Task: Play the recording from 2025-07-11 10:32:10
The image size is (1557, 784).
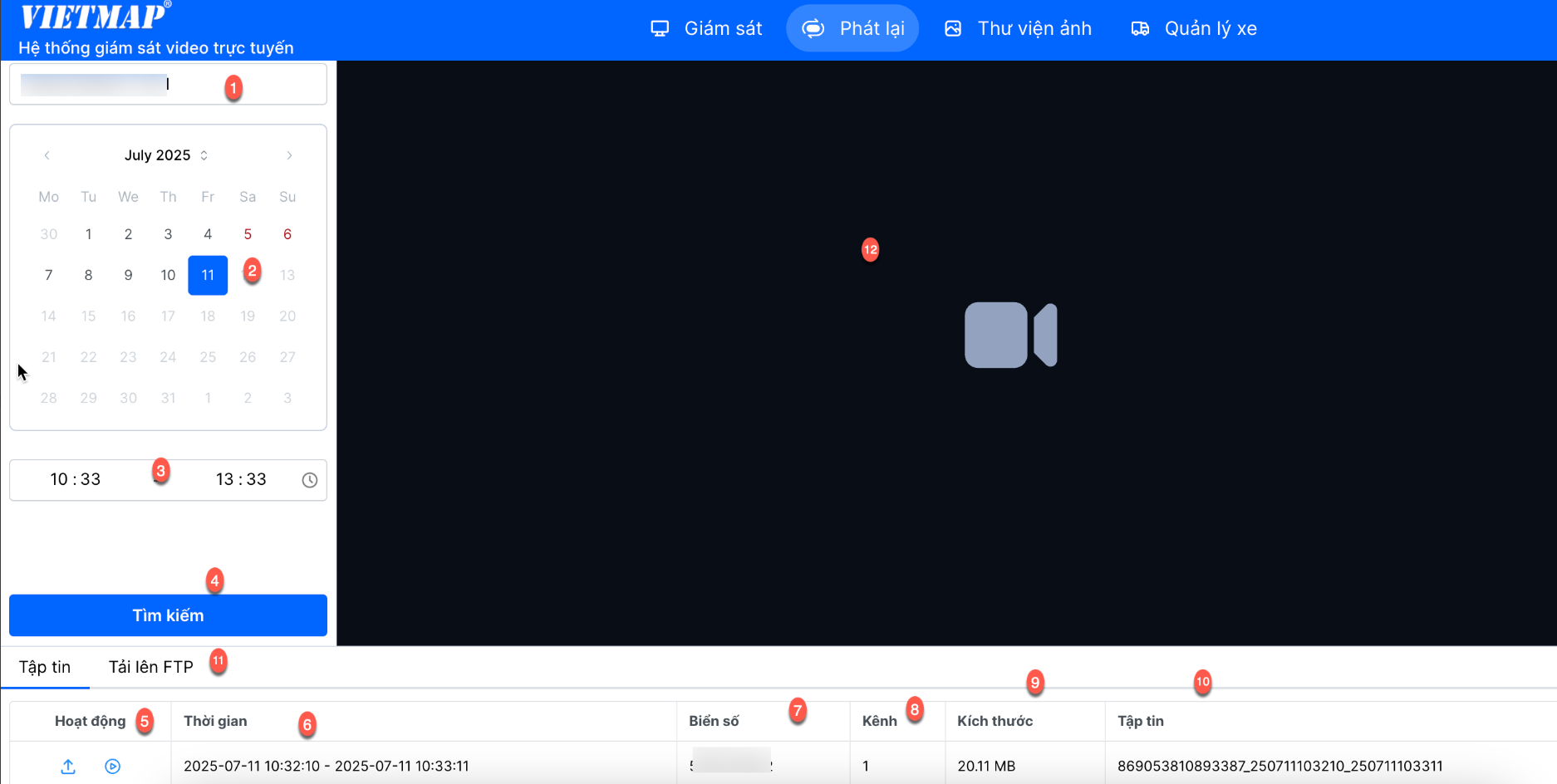Action: 113,766
